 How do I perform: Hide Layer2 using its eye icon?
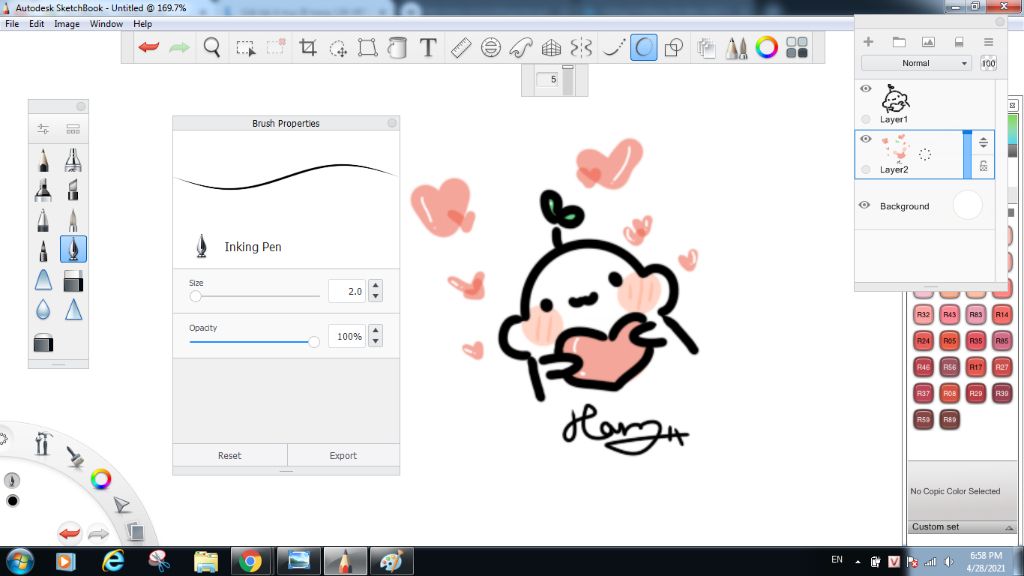tap(865, 139)
